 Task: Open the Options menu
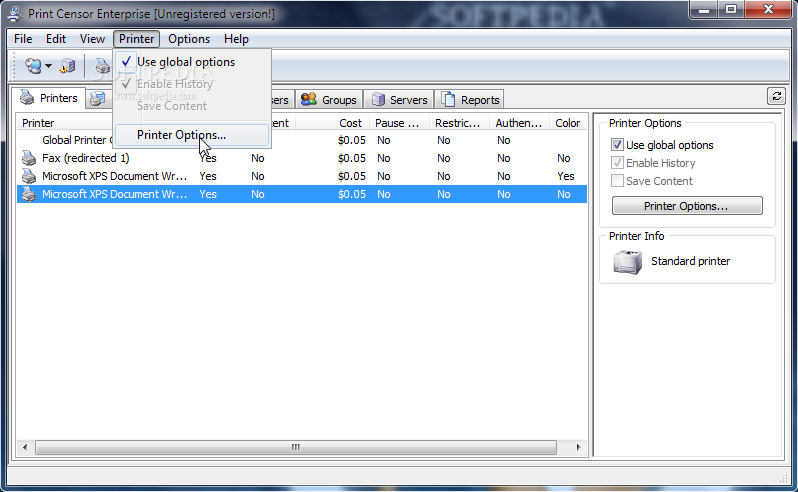point(189,39)
